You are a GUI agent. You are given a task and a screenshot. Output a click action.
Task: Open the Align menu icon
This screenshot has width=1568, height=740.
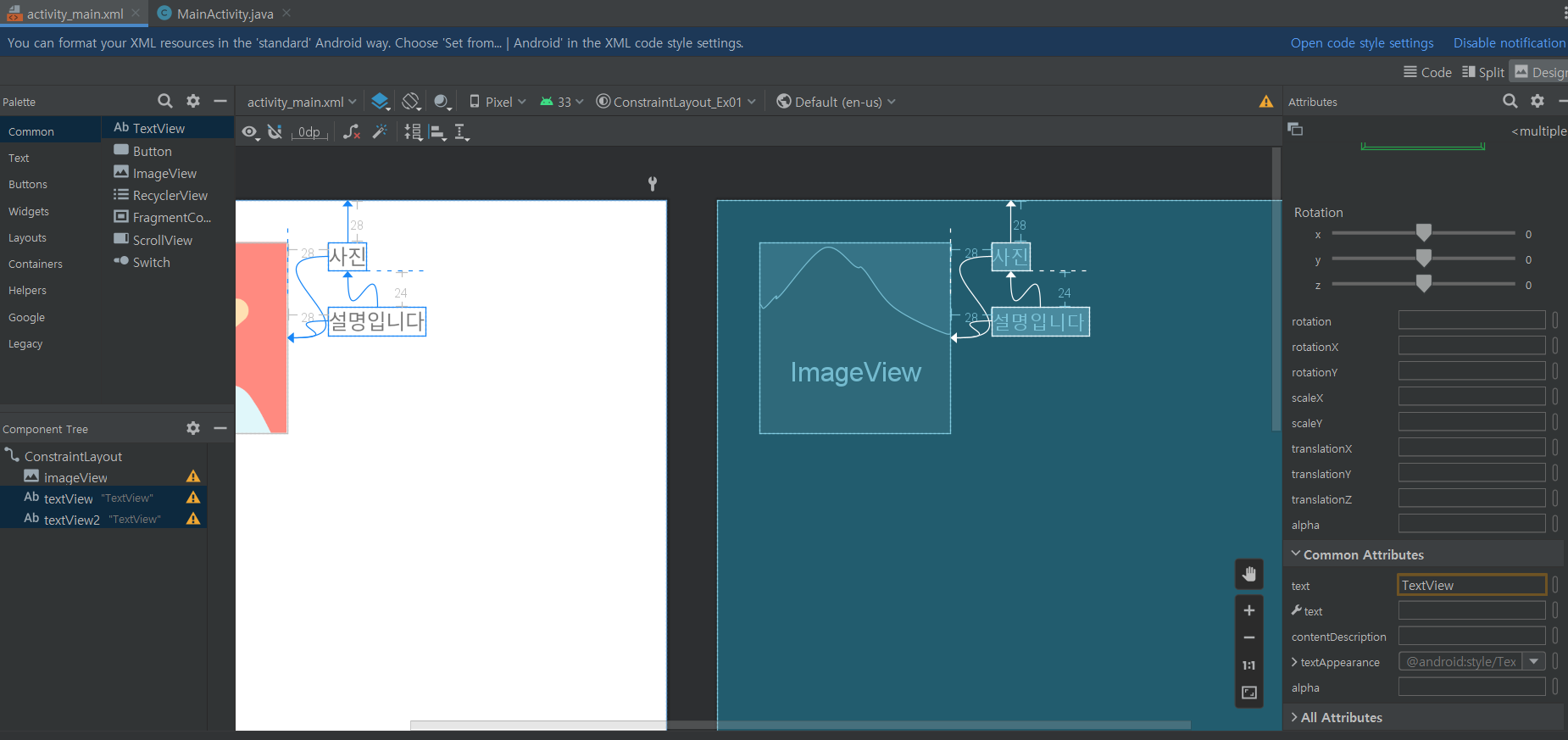point(438,131)
